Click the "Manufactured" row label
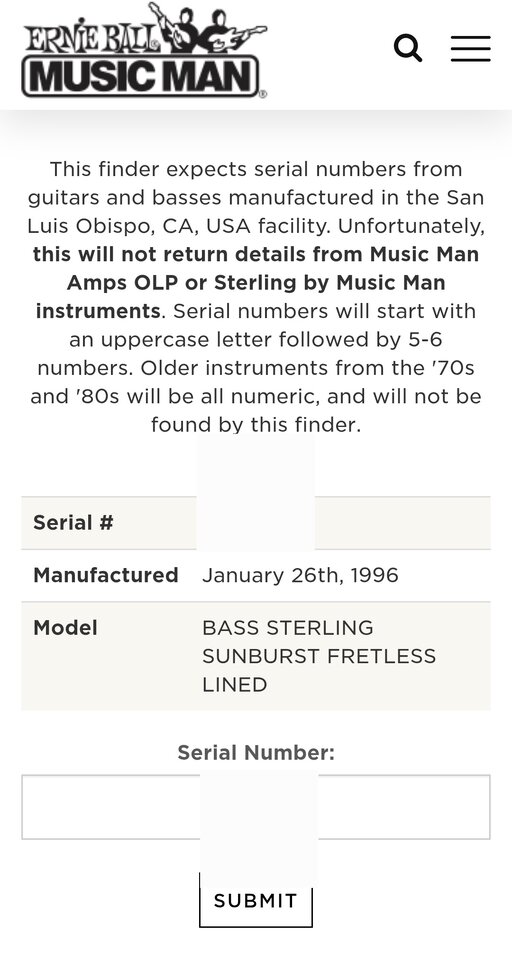 105,576
